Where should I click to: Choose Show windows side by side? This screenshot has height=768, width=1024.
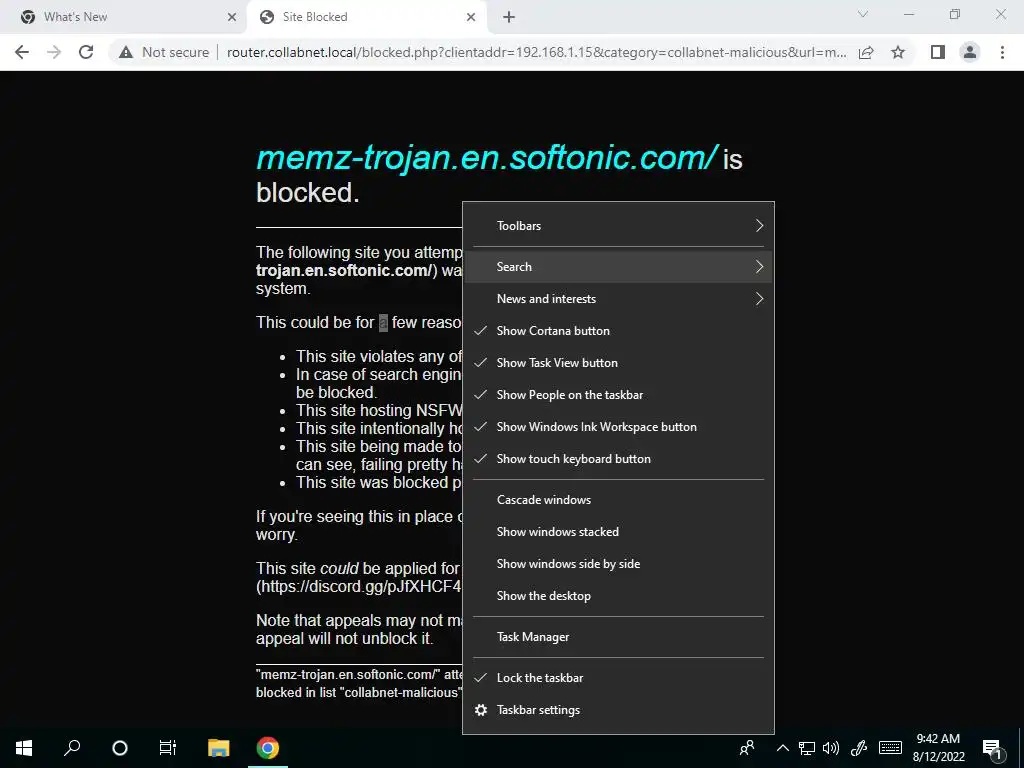click(x=618, y=564)
